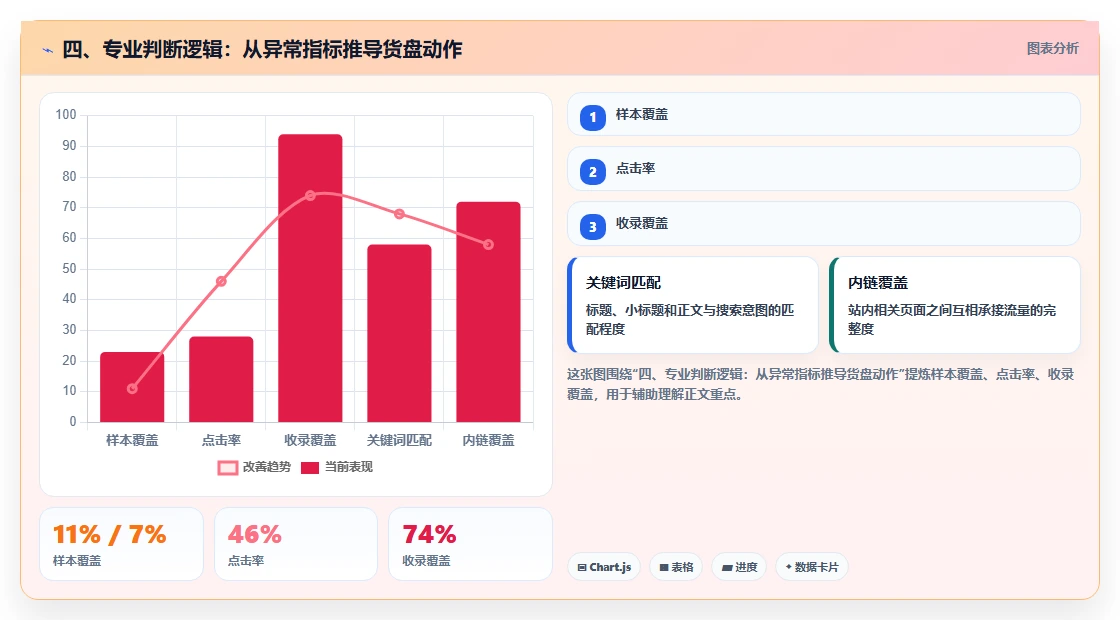
Task: Toggle the 当前表现 legend label
Action: click(x=349, y=467)
